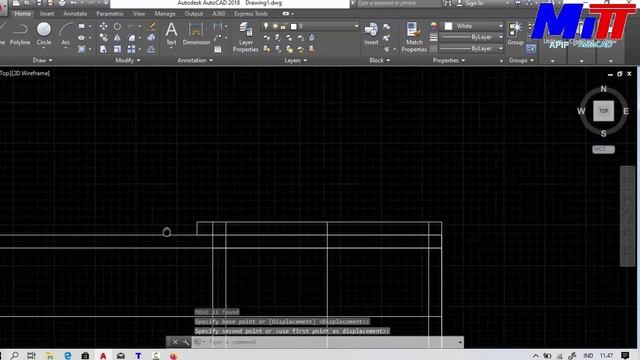Switch to the Express Tools tab
This screenshot has height=360, width=640.
point(251,14)
